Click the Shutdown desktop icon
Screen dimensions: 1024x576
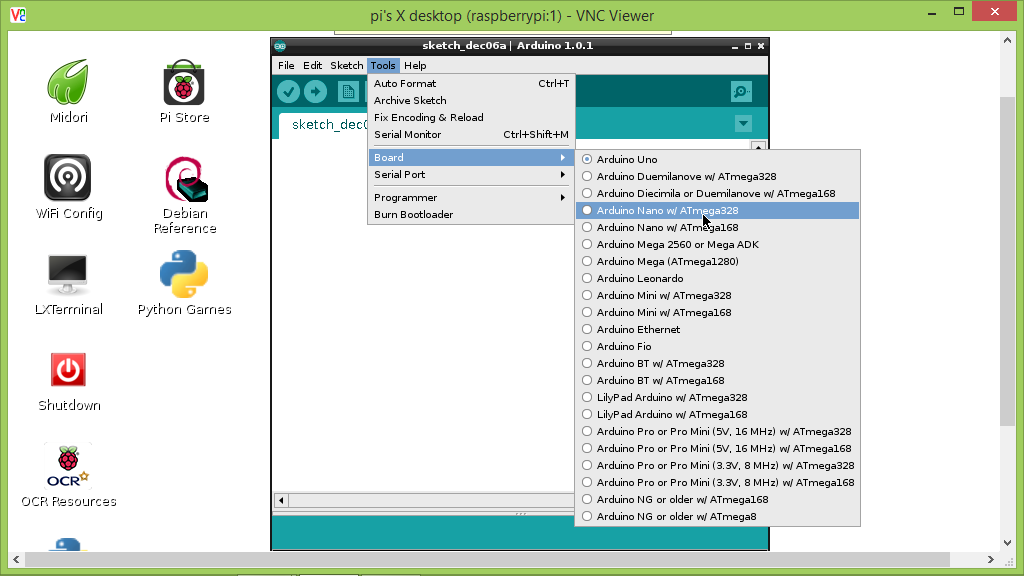68,381
